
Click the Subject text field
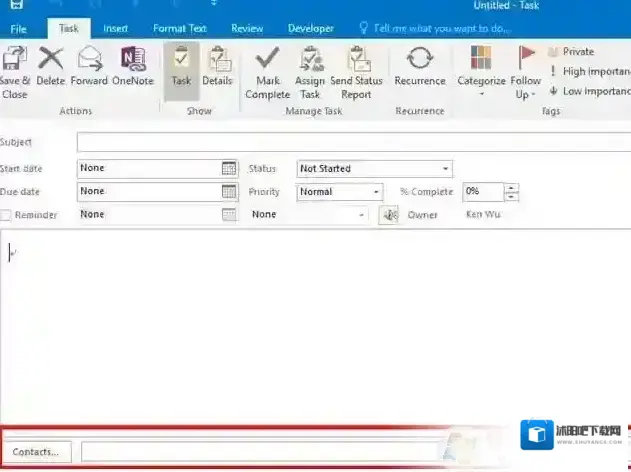[350, 142]
